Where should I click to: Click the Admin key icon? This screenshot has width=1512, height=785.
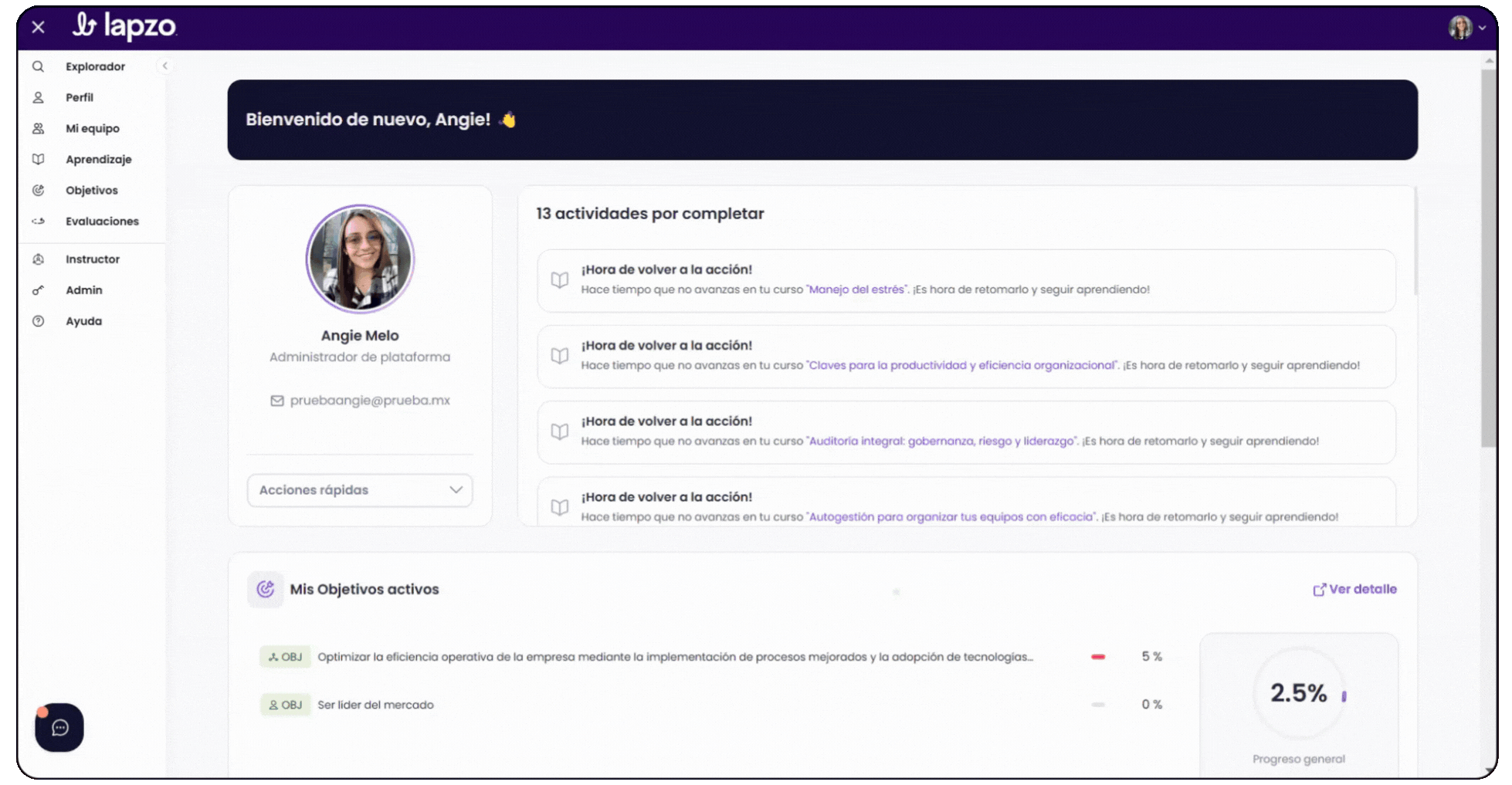[38, 290]
